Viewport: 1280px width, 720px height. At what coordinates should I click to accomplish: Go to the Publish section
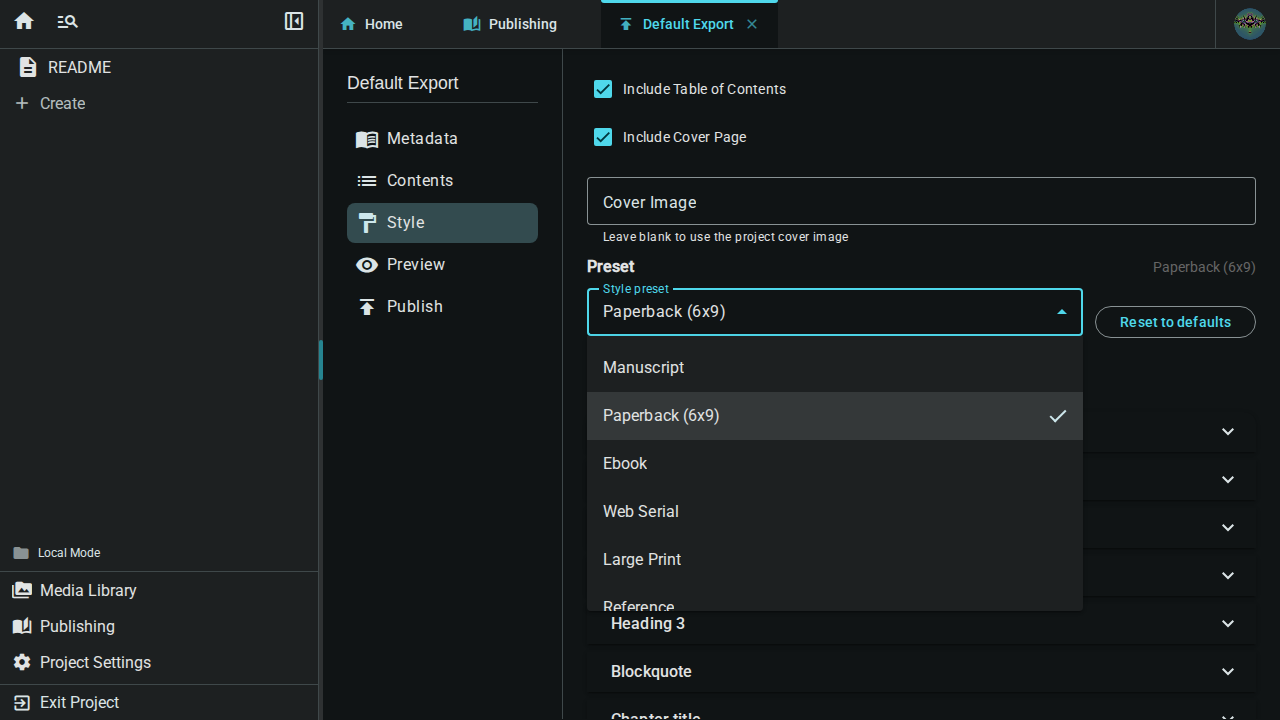pyautogui.click(x=442, y=307)
